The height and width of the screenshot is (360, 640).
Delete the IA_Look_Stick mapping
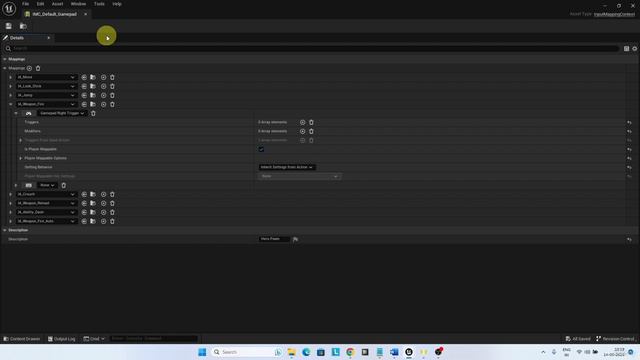(x=112, y=86)
